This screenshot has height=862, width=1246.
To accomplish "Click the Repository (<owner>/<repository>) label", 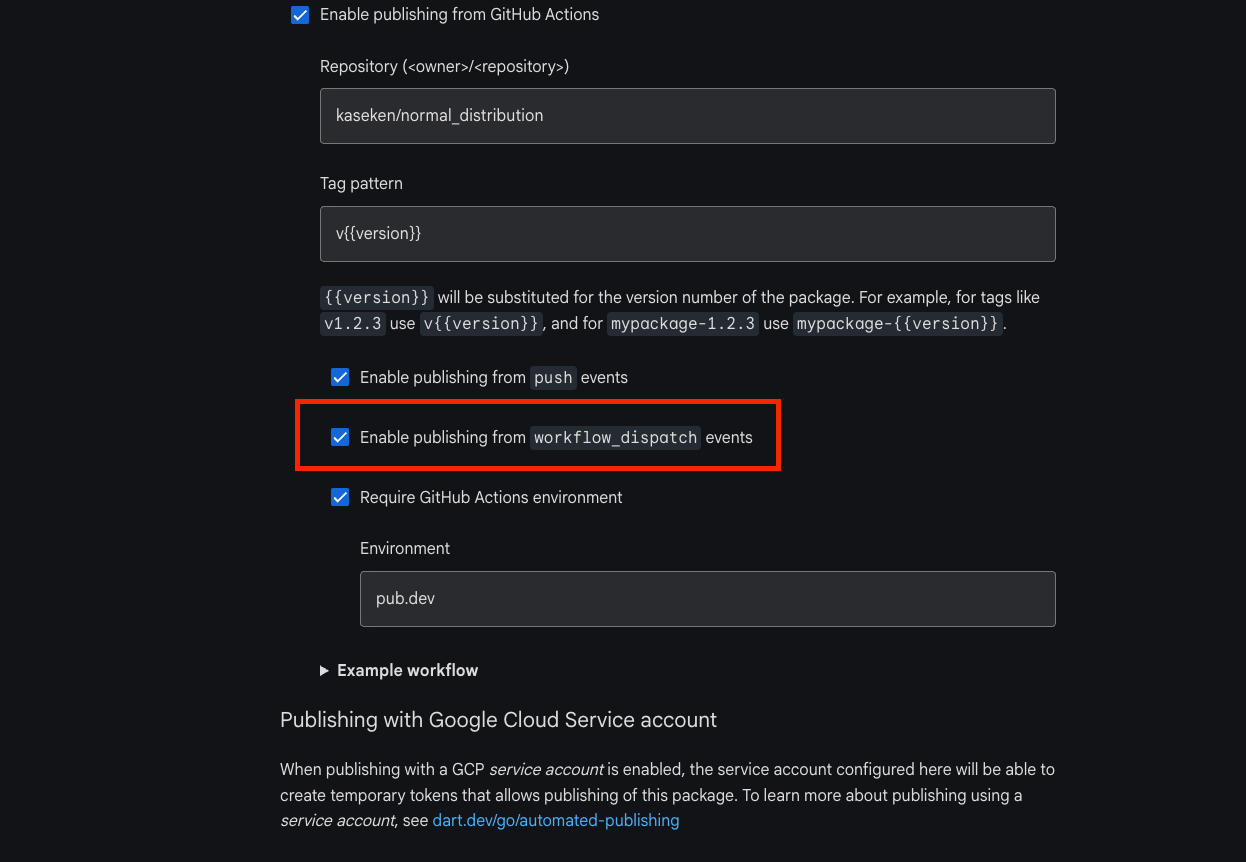I will [444, 66].
